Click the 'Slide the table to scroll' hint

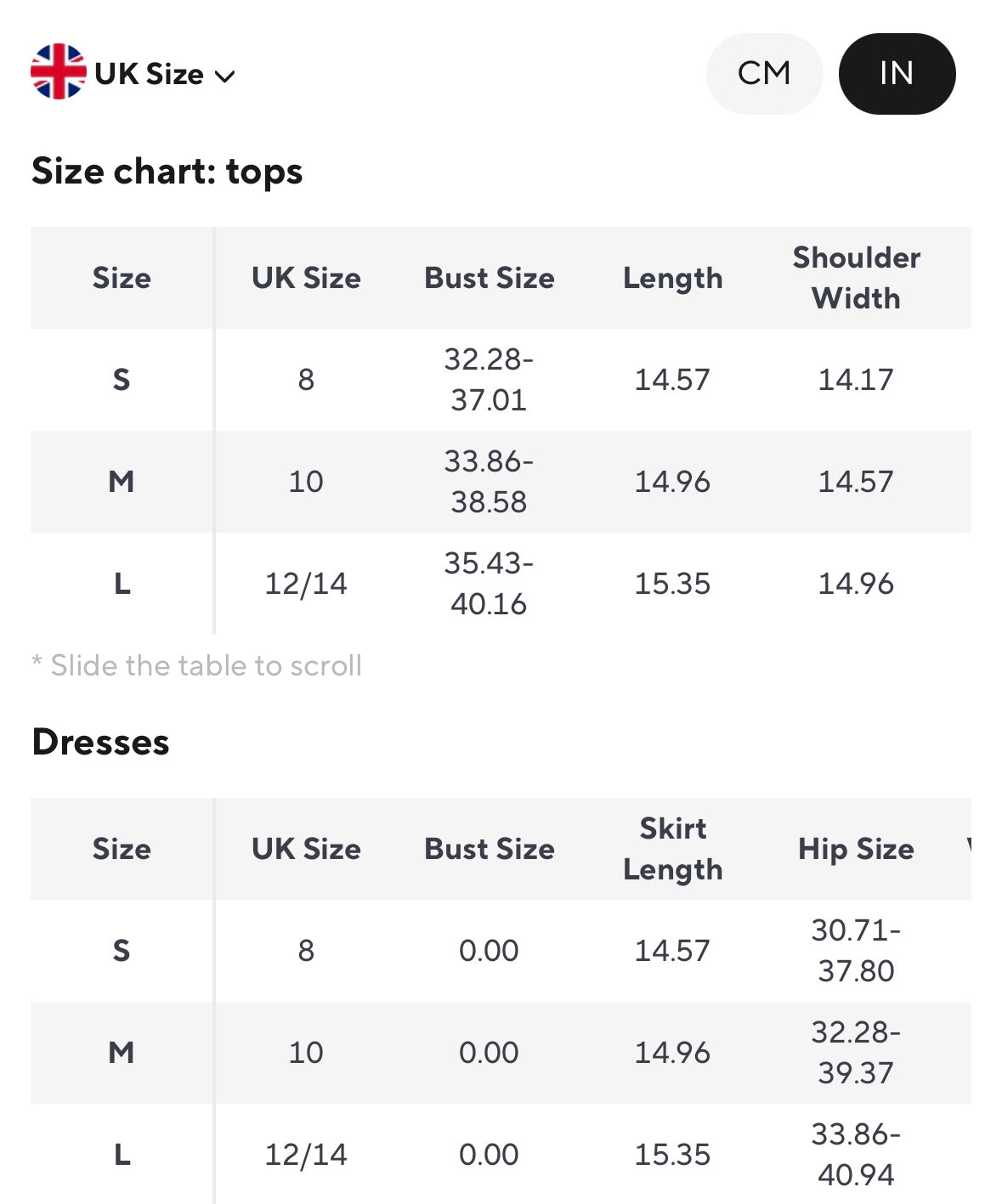(197, 665)
